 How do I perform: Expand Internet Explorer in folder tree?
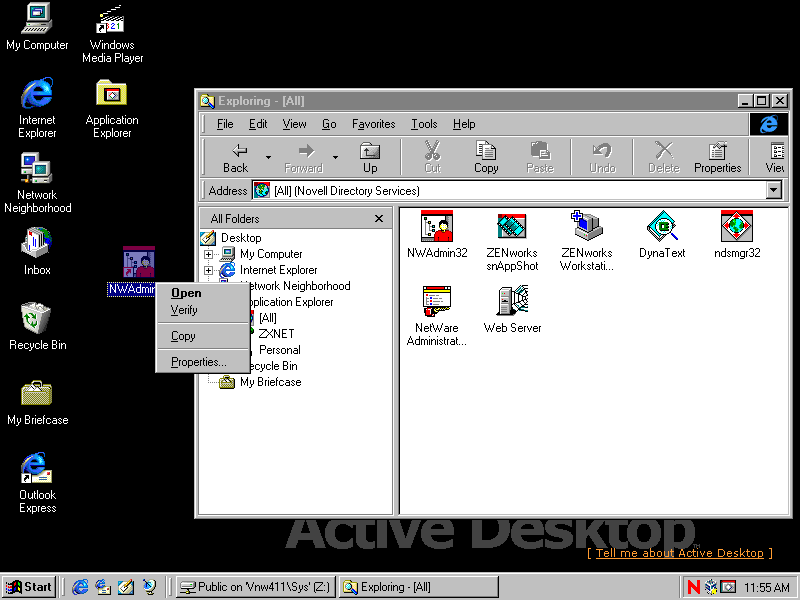coord(208,270)
